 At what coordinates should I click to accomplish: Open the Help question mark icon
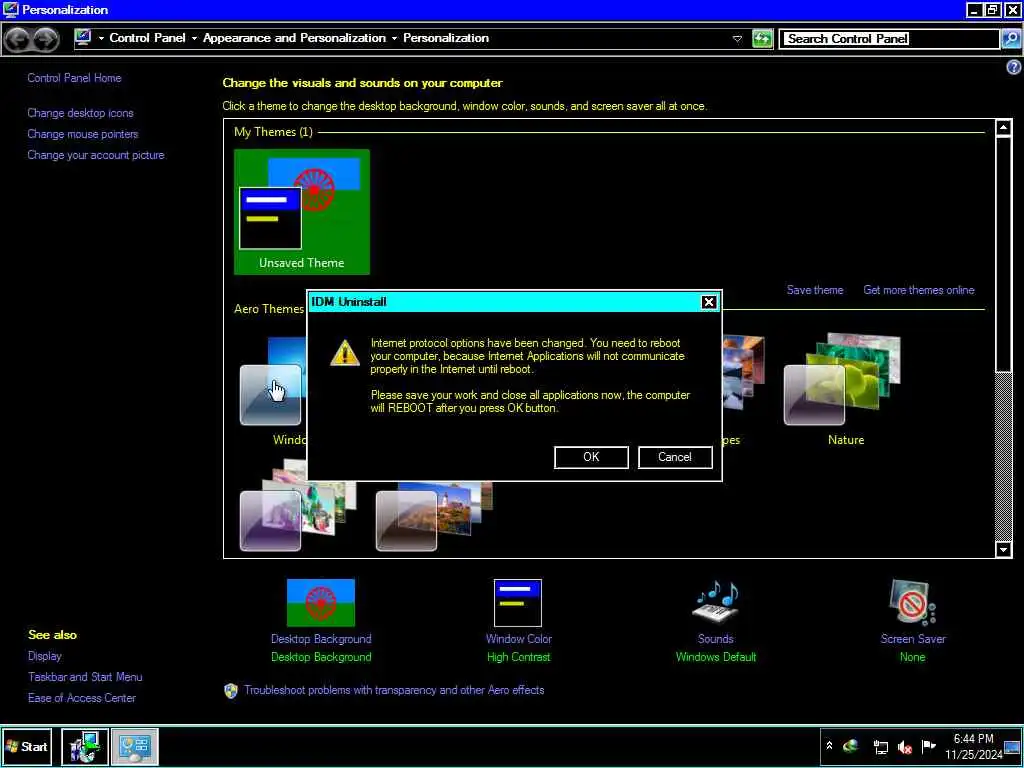[x=1014, y=67]
